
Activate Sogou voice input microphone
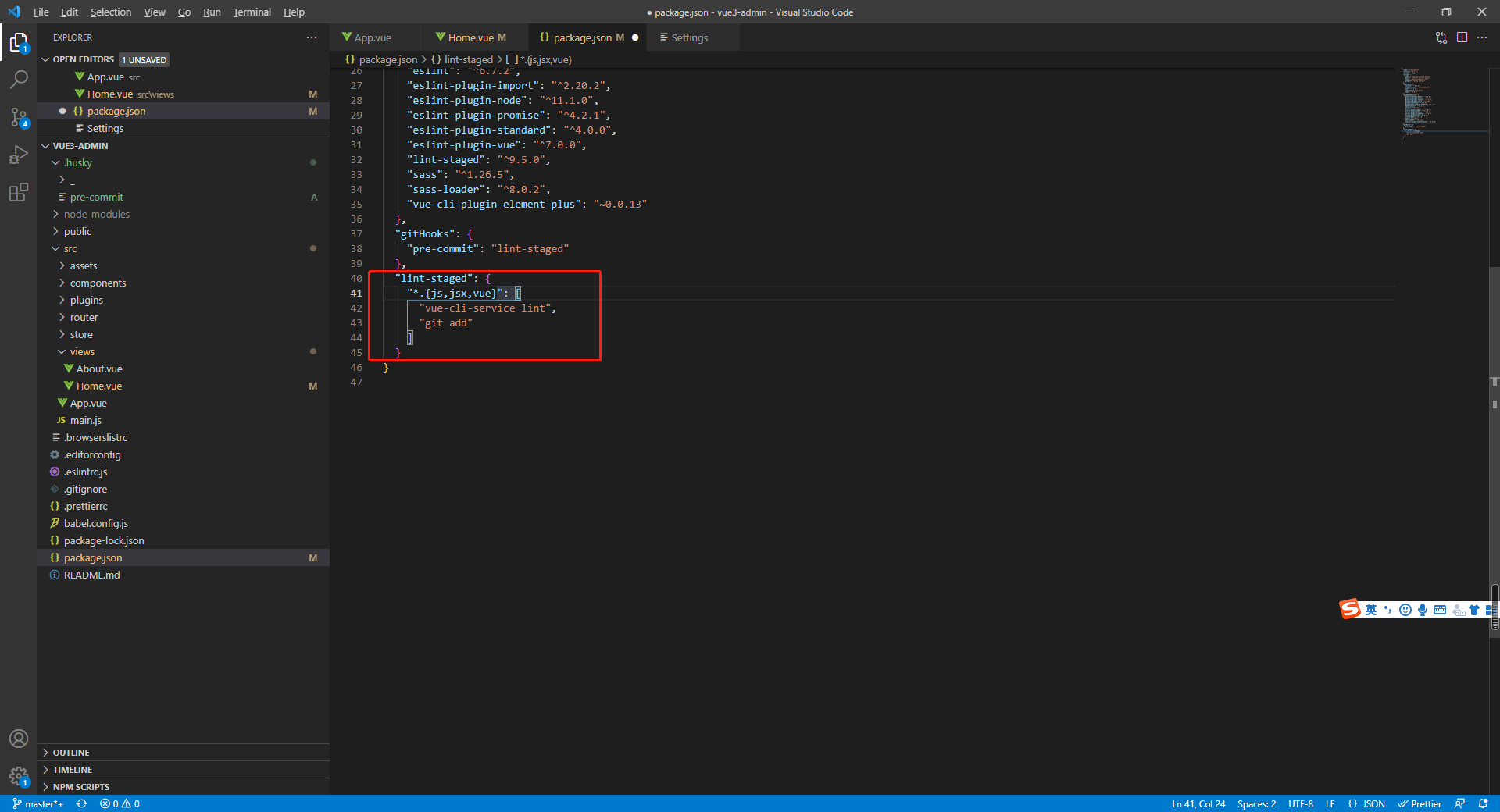(1423, 610)
